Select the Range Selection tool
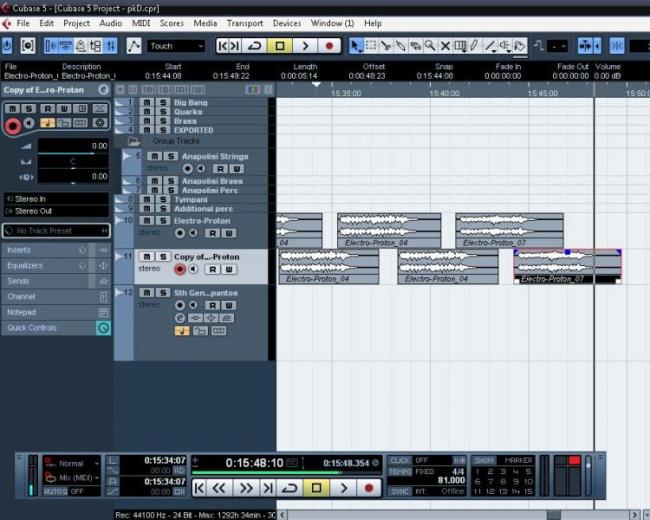 click(371, 46)
